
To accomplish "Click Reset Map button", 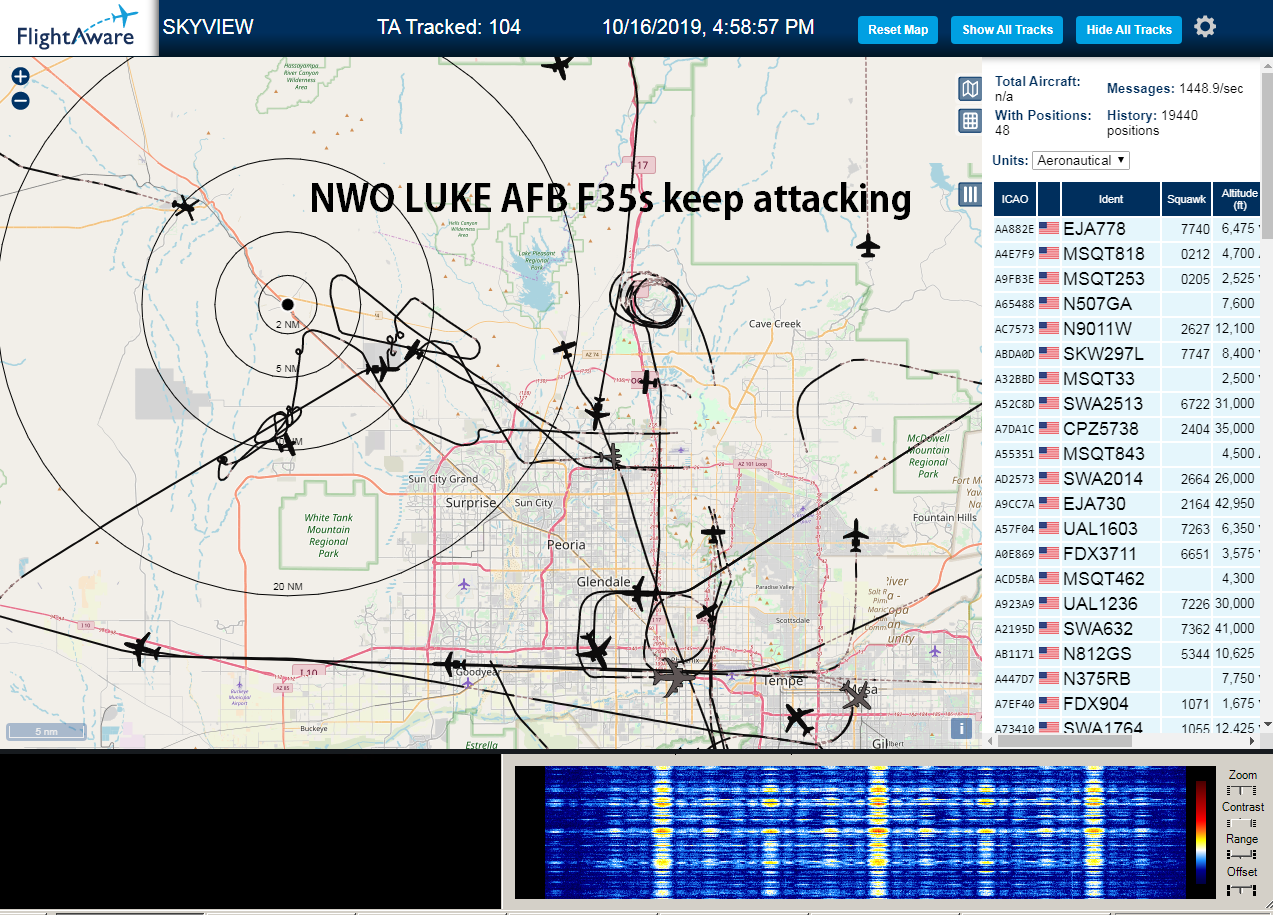I will (x=898, y=30).
